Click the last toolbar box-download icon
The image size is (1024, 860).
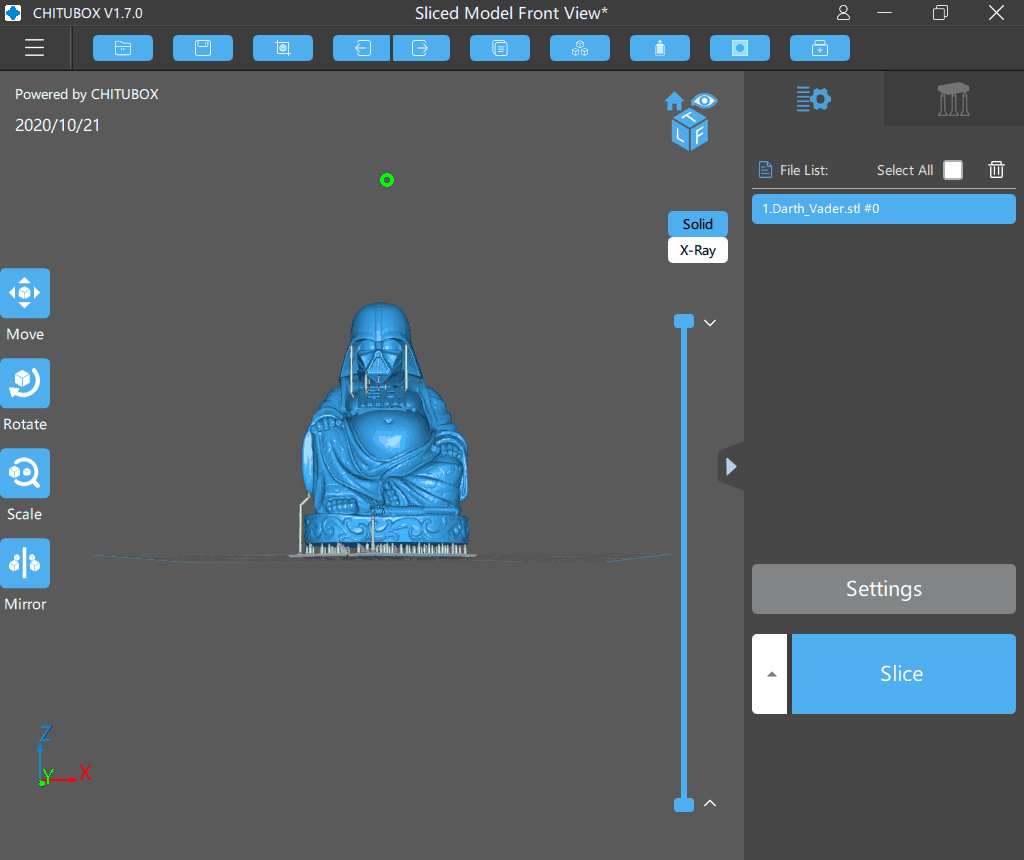point(820,48)
